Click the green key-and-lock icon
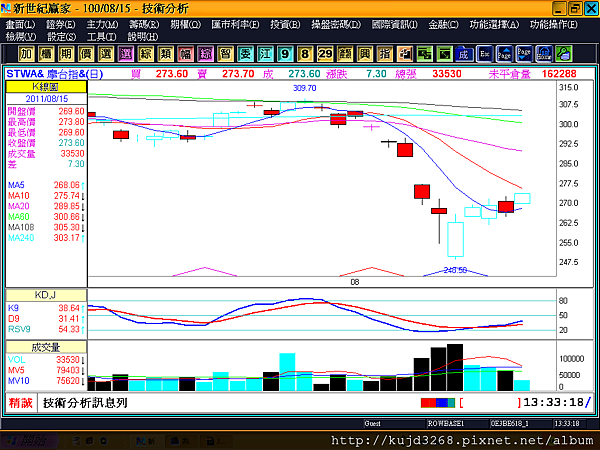Screen dimensions: 600x450 pyautogui.click(x=564, y=54)
